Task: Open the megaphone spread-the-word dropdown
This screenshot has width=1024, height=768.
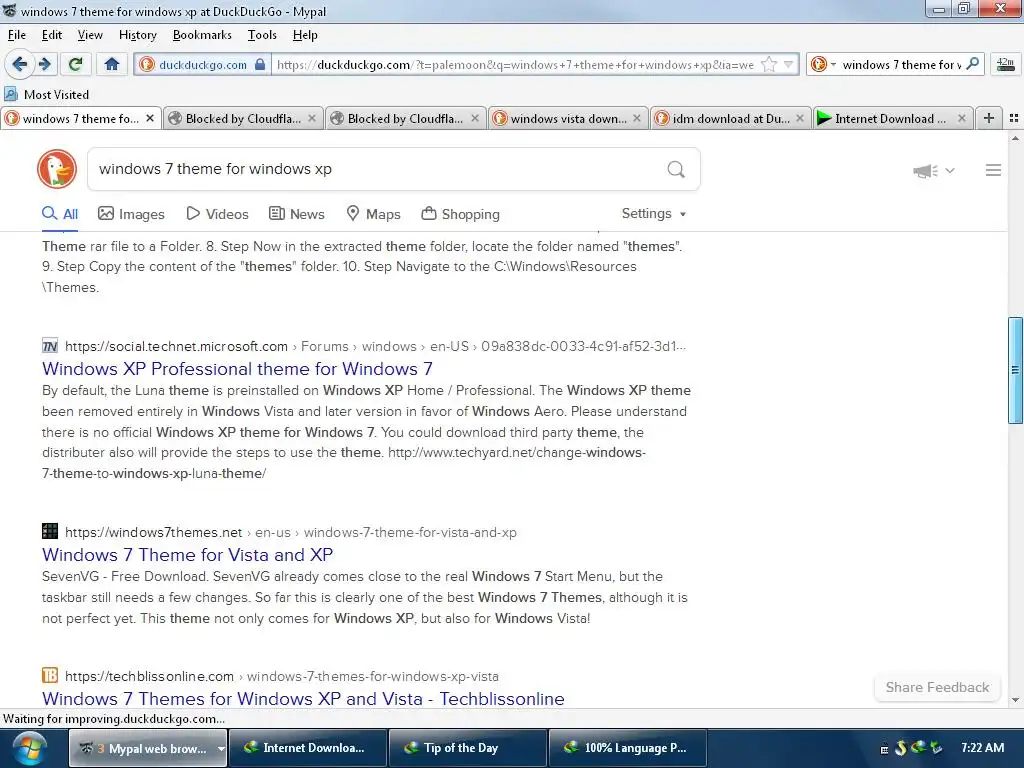Action: [x=934, y=170]
